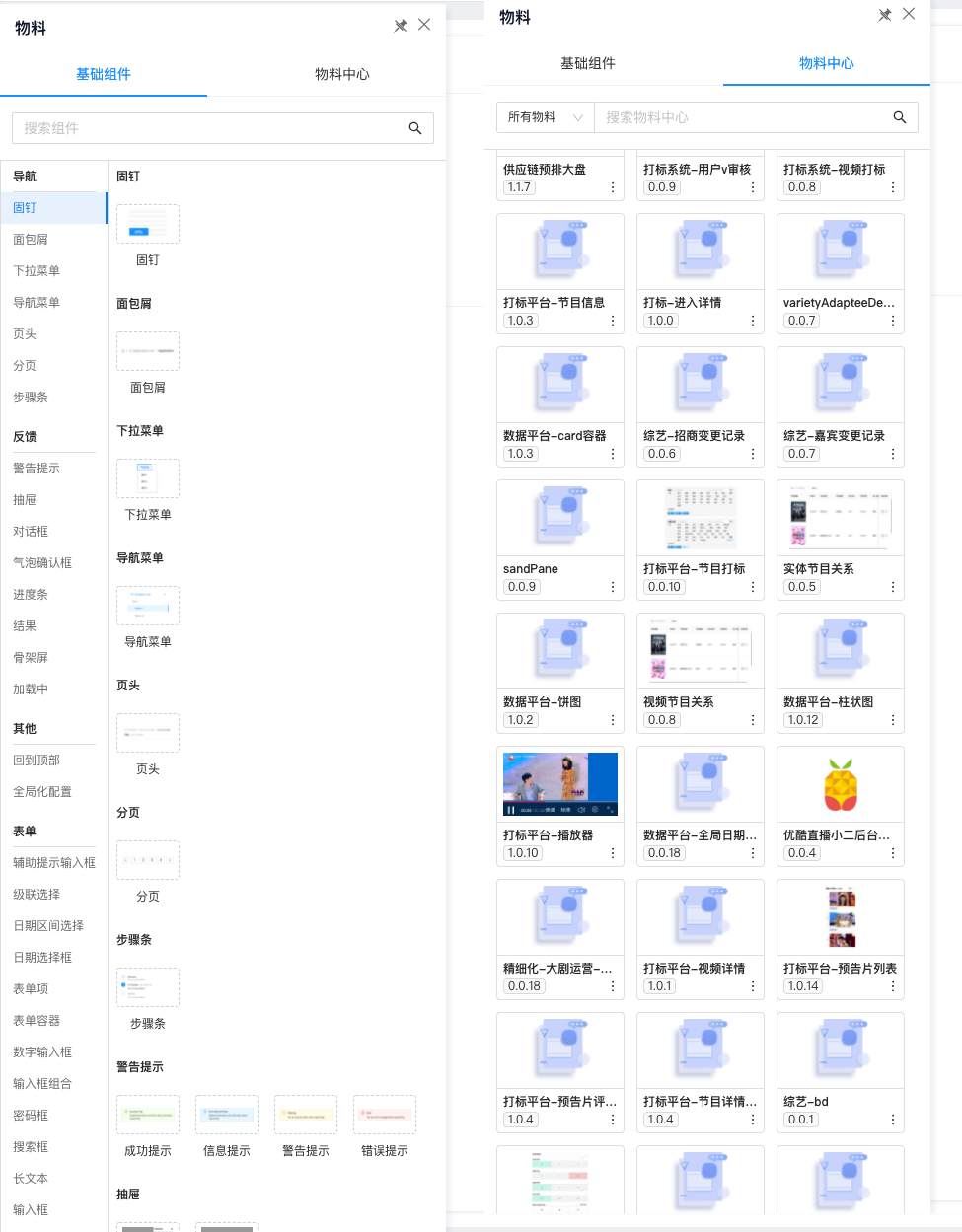Click the 精细化-大剧运营 card title

(557, 969)
